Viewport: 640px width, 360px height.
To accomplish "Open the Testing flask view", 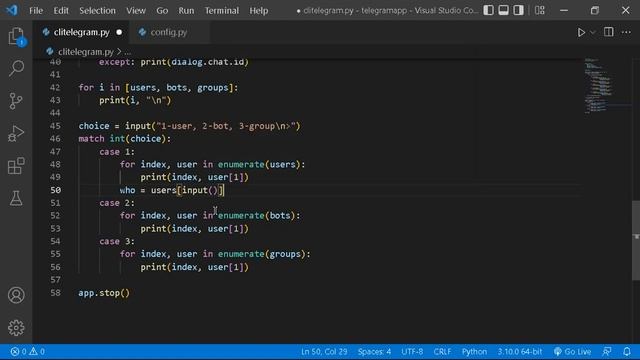I will pyautogui.click(x=16, y=198).
